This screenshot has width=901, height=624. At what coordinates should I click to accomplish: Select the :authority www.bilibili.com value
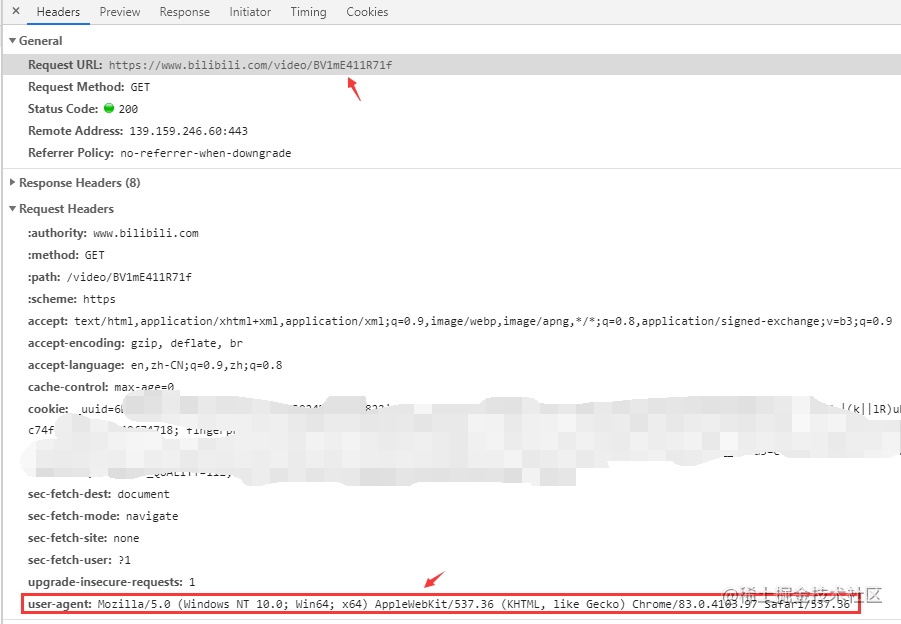[x=146, y=233]
